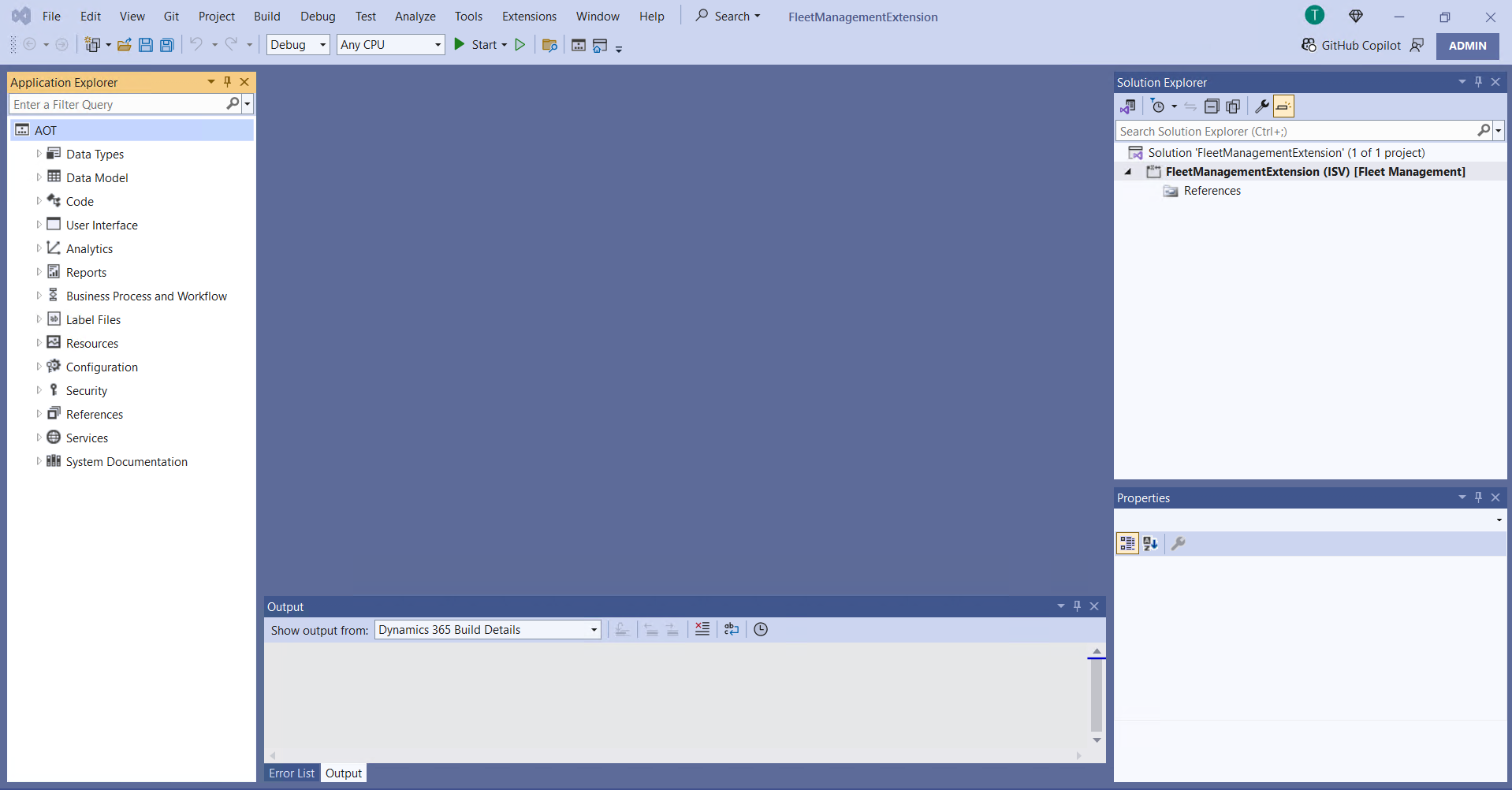Select the System Documentation node
Viewport: 1512px width, 790px height.
pyautogui.click(x=126, y=461)
